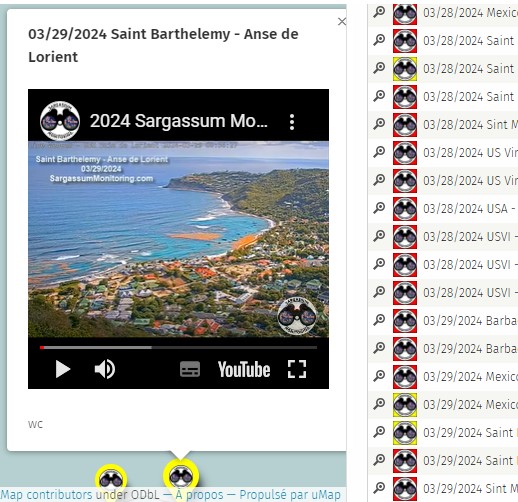Play the Sargassum Monitoring video
Image resolution: width=518 pixels, height=502 pixels.
[63, 369]
